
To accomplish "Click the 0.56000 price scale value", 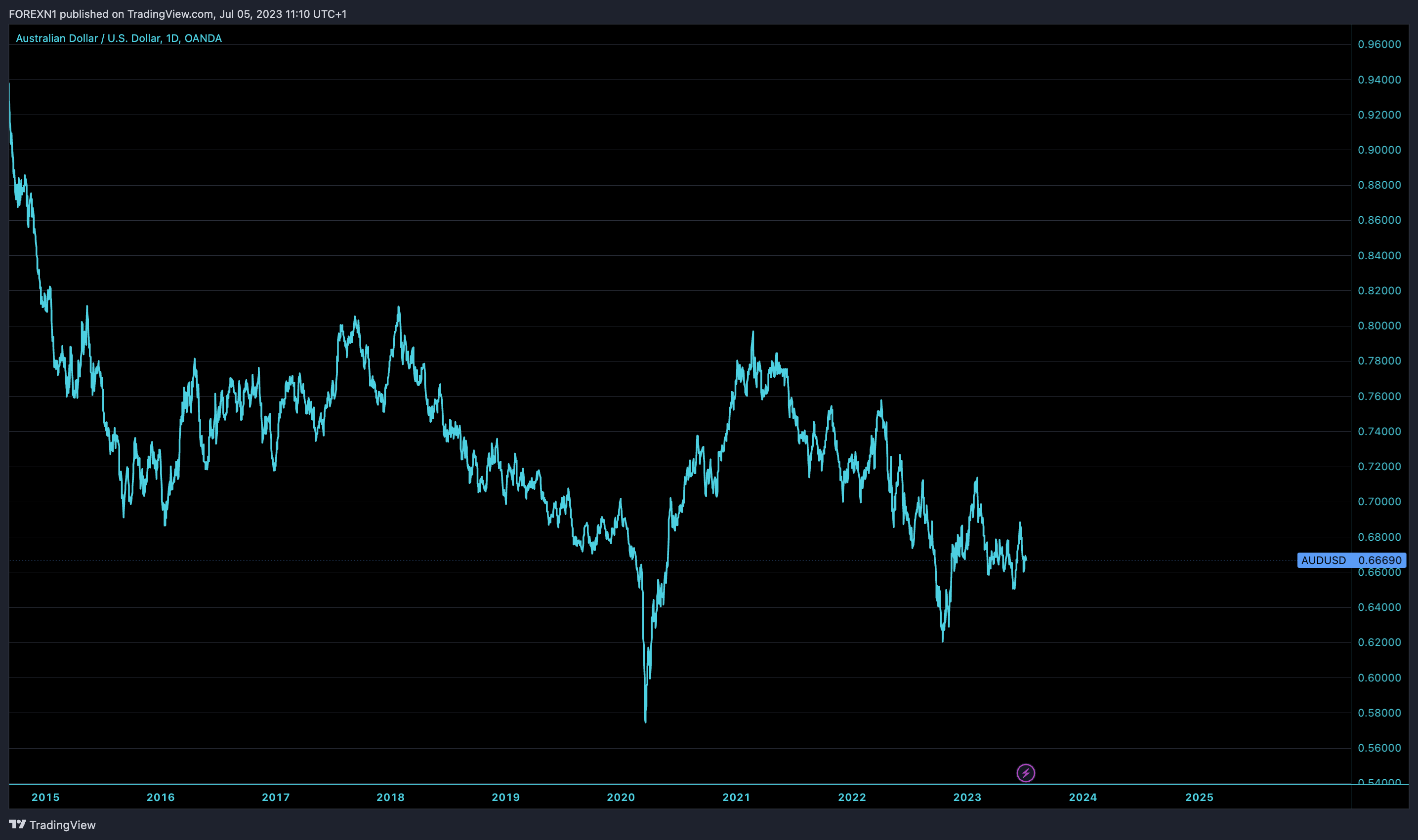I will point(1379,748).
